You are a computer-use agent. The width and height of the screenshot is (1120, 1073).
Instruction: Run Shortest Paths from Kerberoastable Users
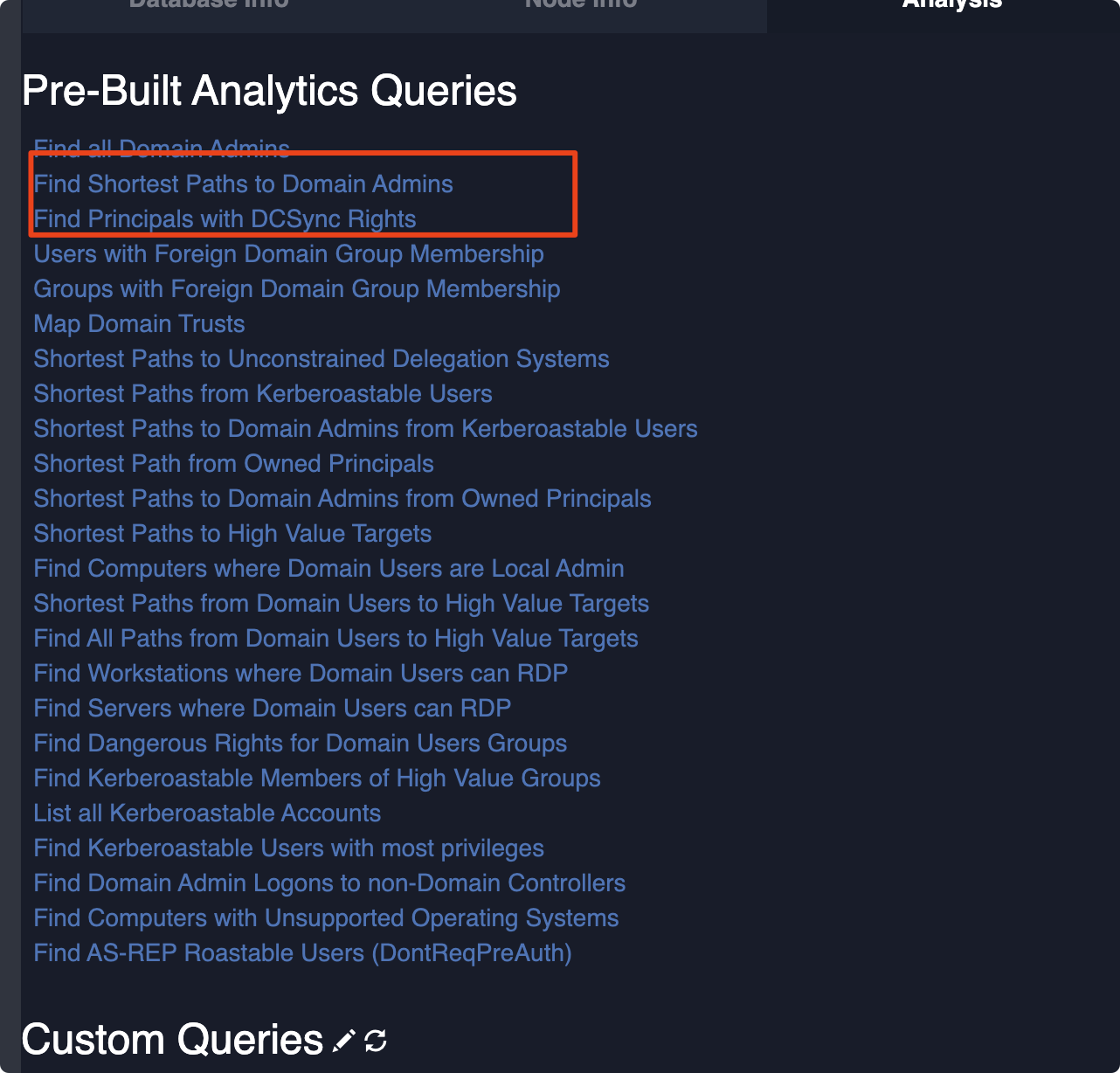tap(262, 394)
